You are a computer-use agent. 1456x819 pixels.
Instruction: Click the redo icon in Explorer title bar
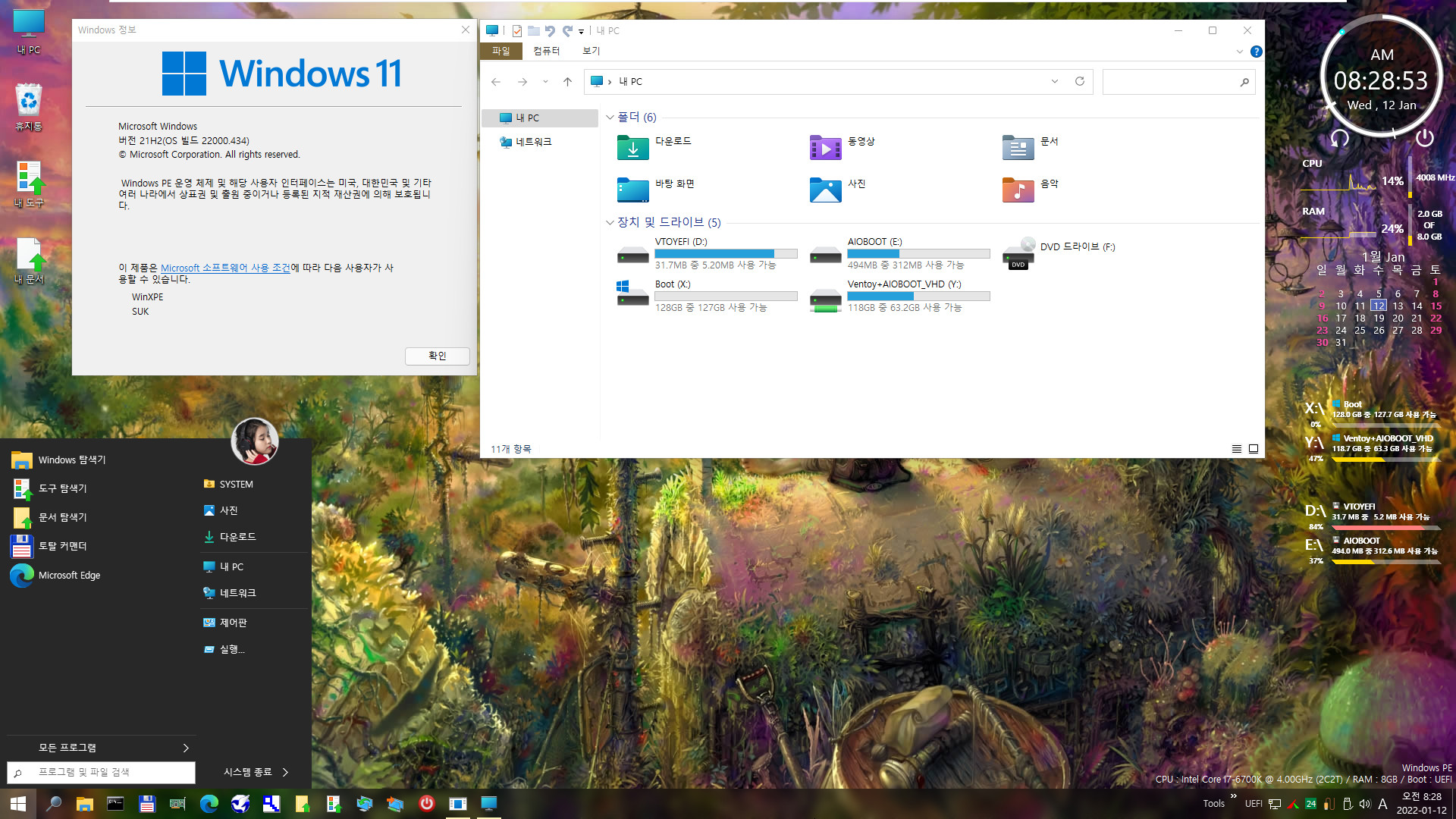[x=567, y=31]
